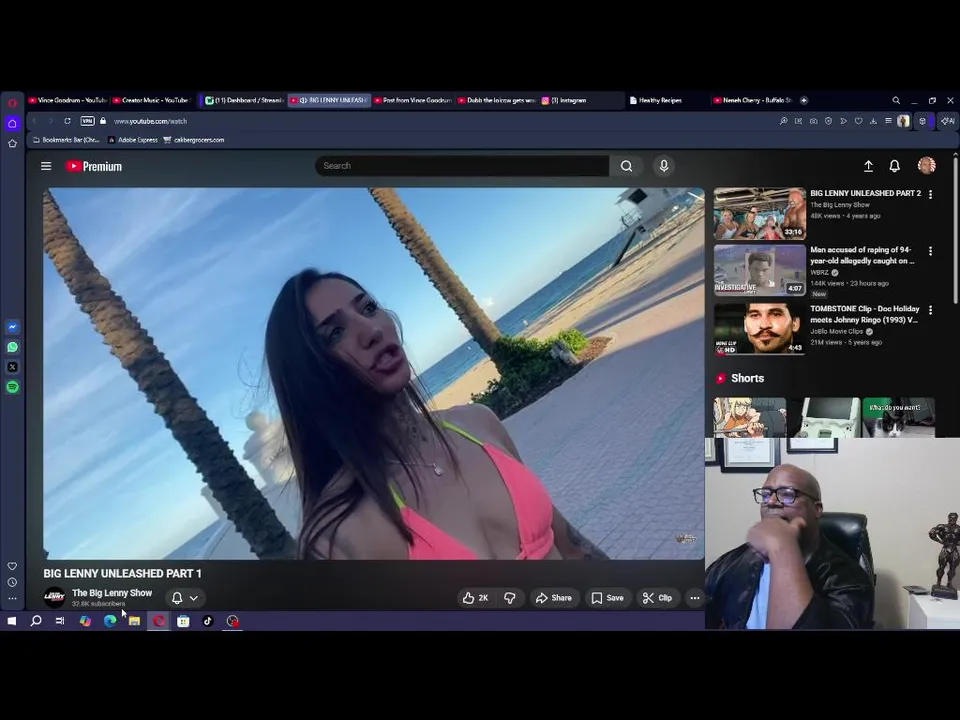The height and width of the screenshot is (720, 960).
Task: Open Opera sidebar heart pinboards icon
Action: pos(12,566)
